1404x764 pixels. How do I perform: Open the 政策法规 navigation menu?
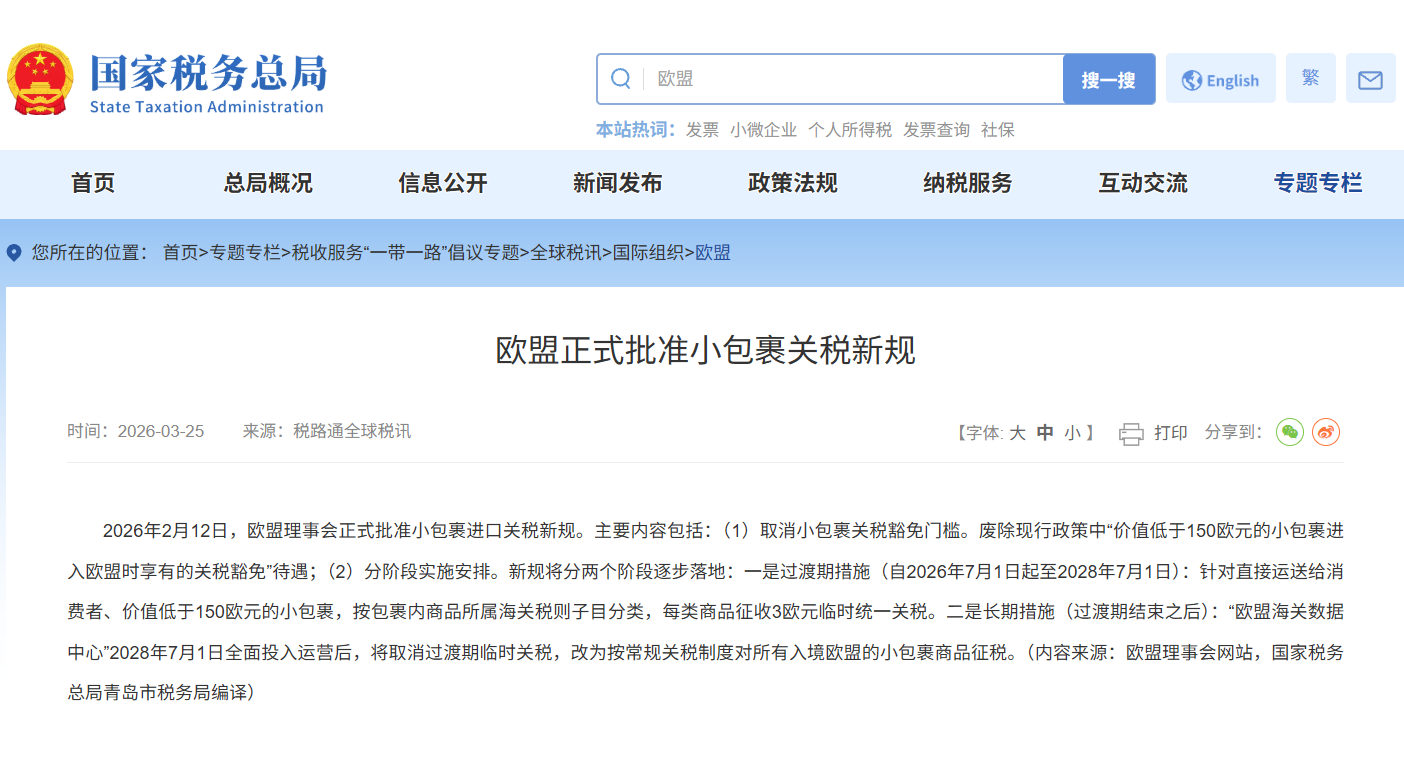pyautogui.click(x=793, y=183)
